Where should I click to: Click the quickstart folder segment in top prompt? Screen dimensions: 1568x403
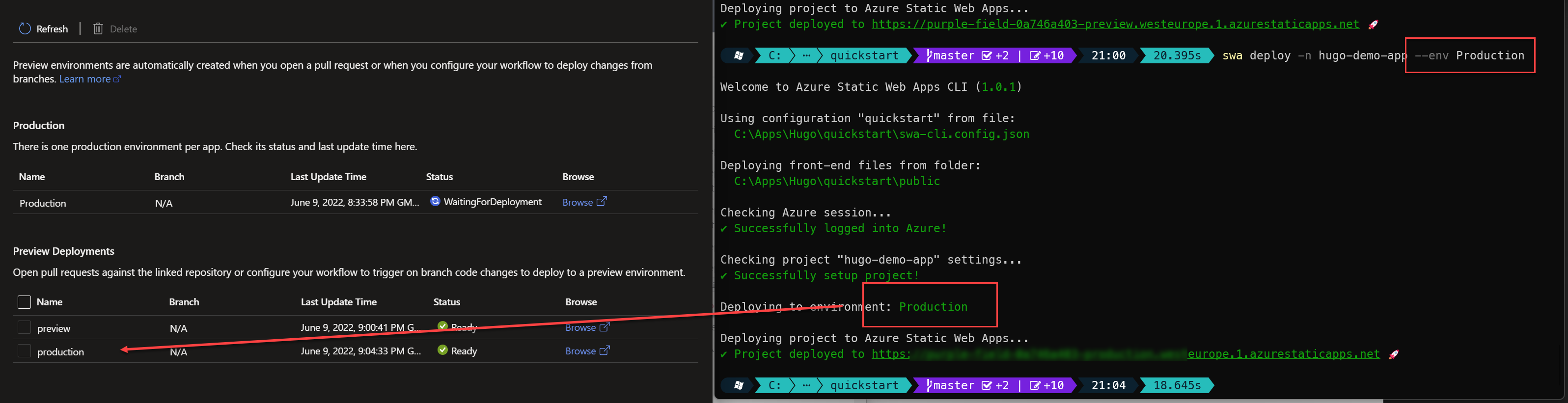click(x=864, y=55)
